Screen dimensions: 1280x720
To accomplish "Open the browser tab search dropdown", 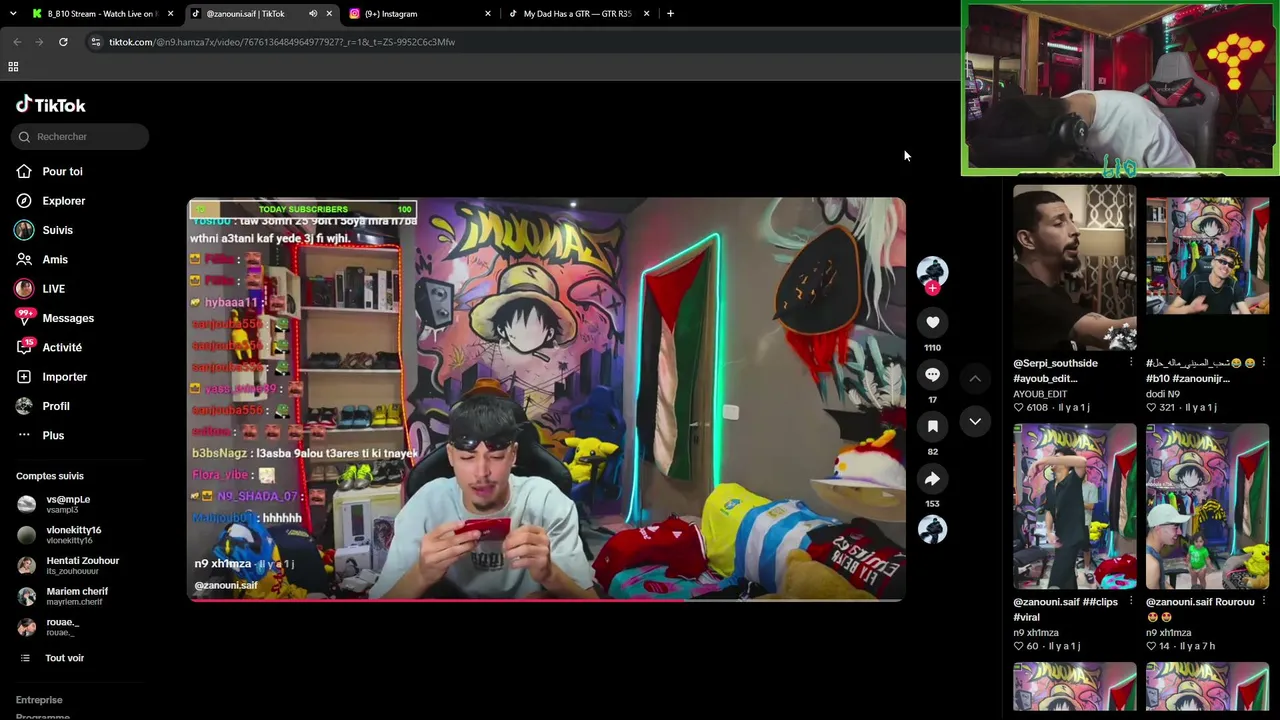I will 13,14.
